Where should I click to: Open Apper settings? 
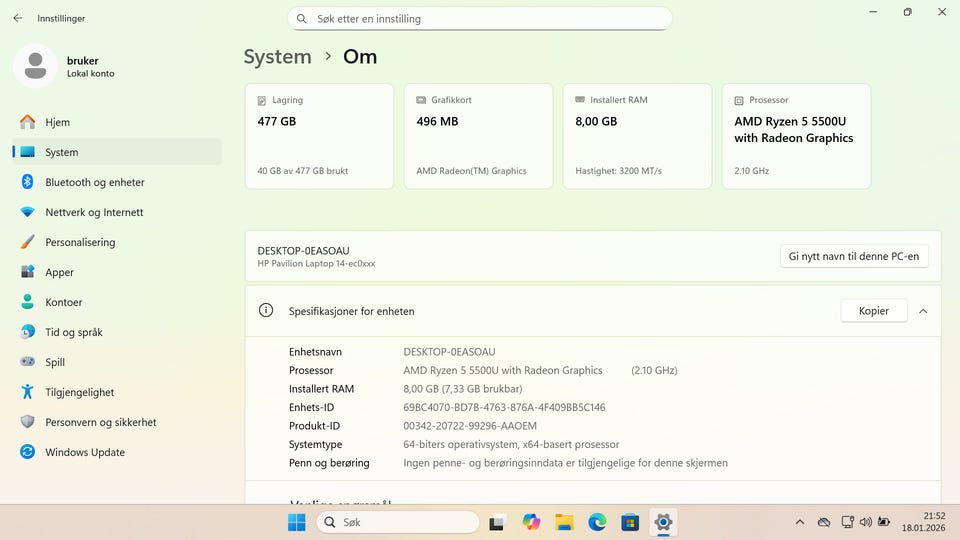[x=116, y=272]
